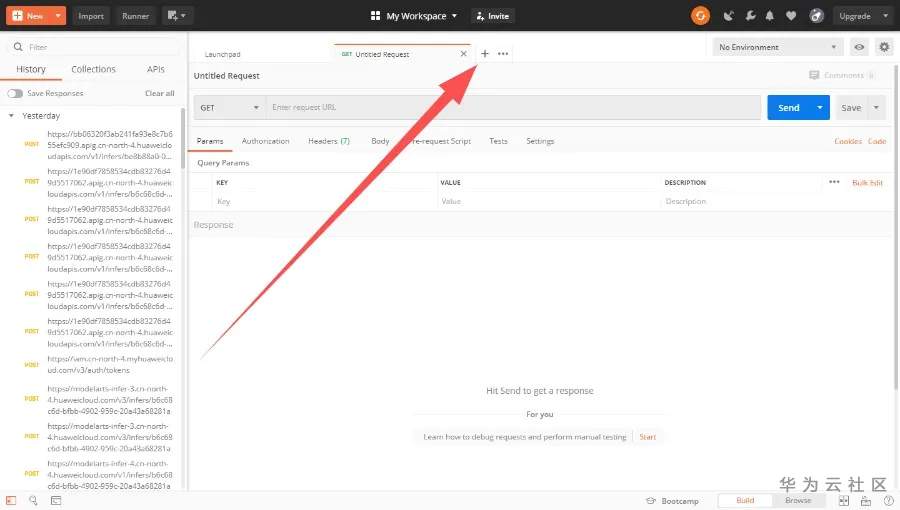Viewport: 900px width, 510px height.
Task: Open the Authorization tab
Action: [265, 141]
